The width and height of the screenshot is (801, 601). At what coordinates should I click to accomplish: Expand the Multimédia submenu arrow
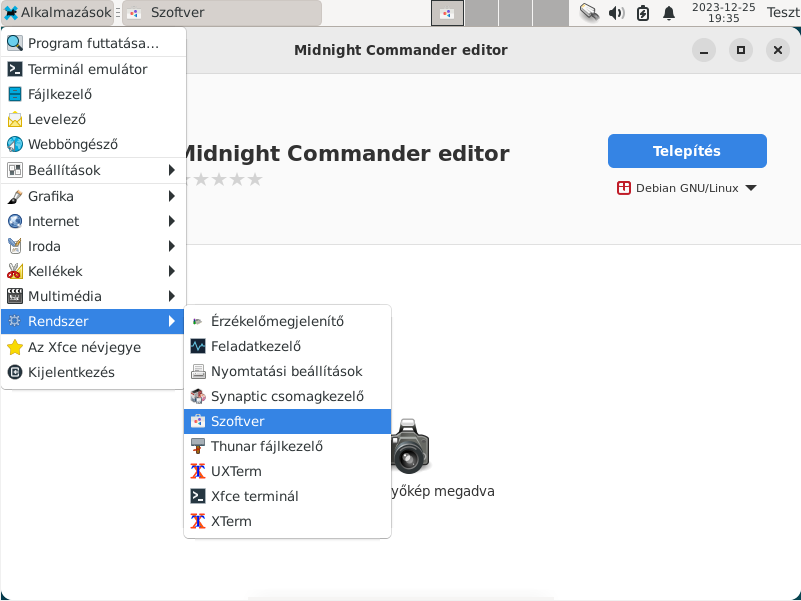[172, 296]
